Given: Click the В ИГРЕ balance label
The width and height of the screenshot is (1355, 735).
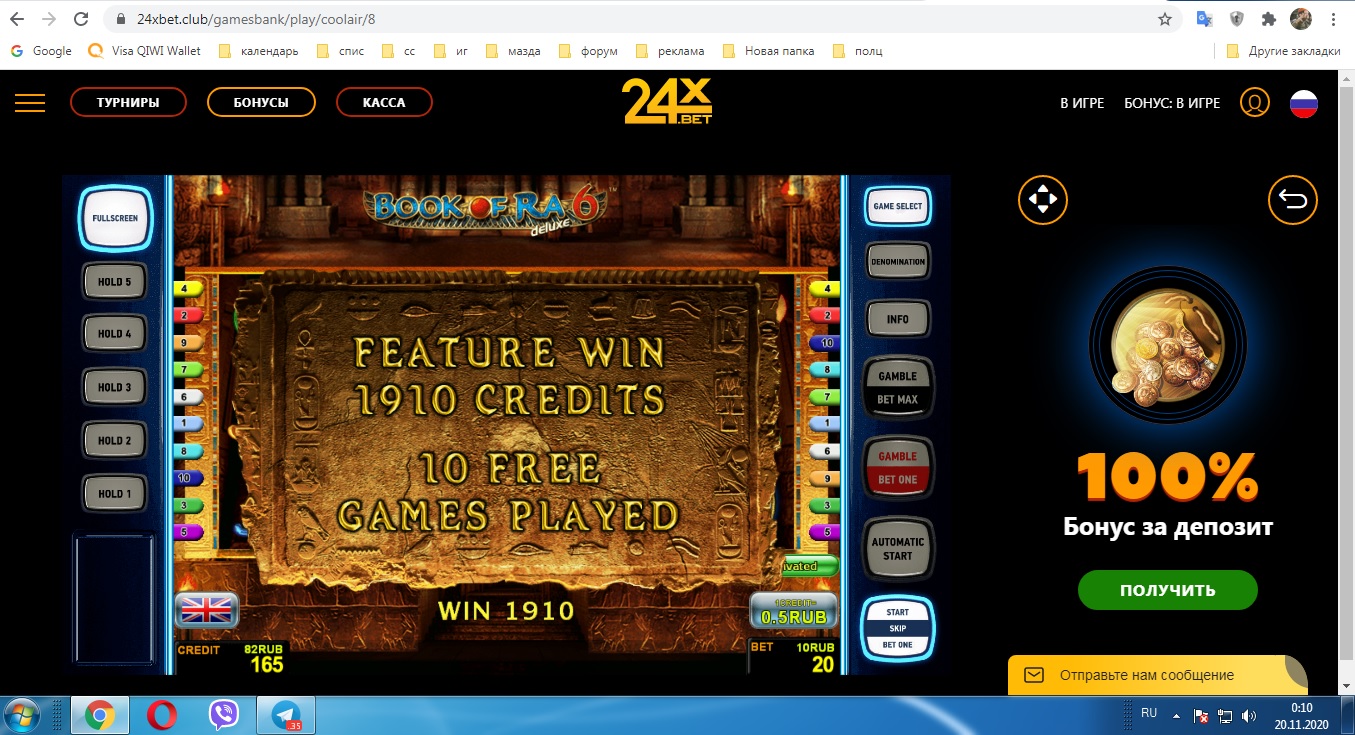Looking at the screenshot, I should pos(1082,103).
